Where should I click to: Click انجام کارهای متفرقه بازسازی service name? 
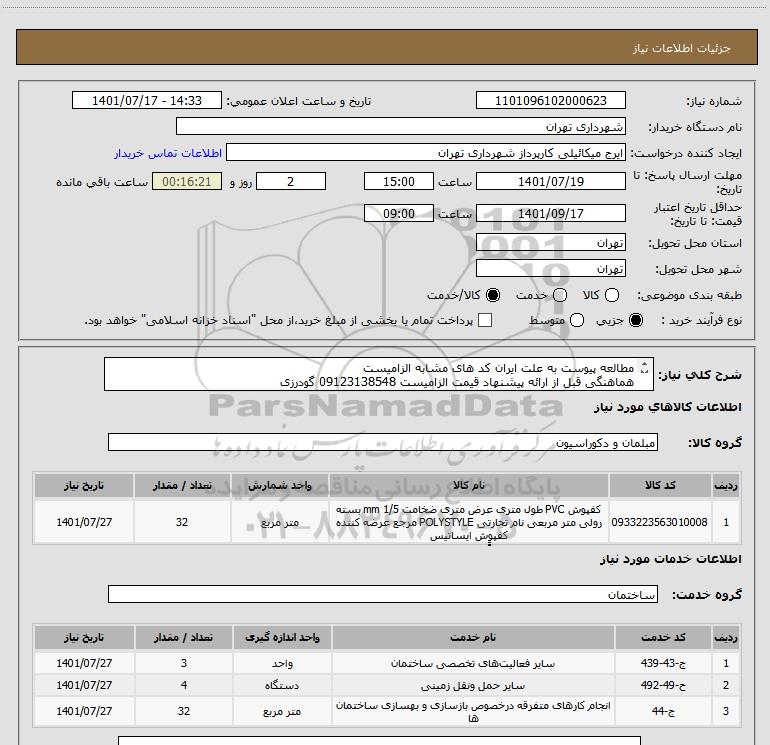472,711
